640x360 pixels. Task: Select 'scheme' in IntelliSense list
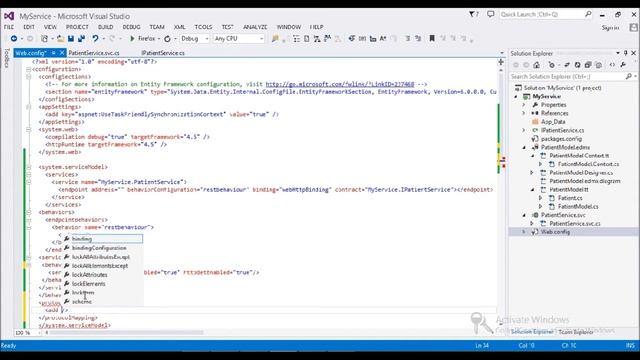[x=103, y=302]
